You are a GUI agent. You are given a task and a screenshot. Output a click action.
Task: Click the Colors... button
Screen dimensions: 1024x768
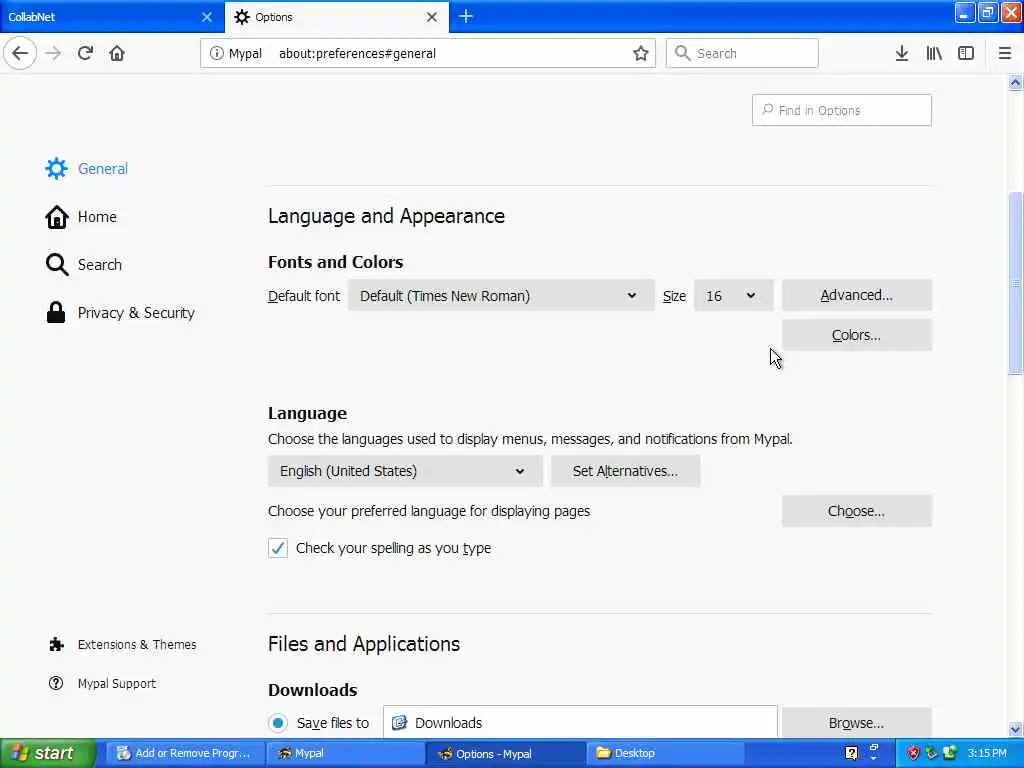pyautogui.click(x=856, y=335)
